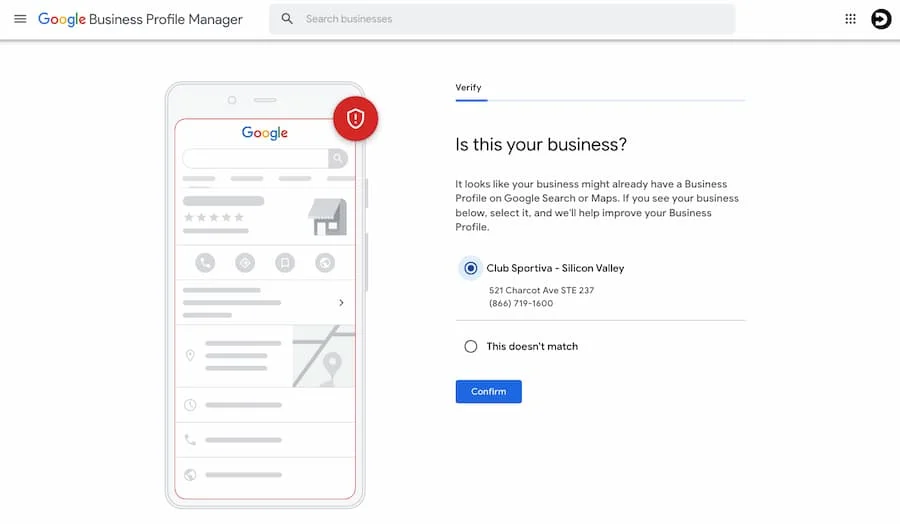Select Club Sportiva - Silicon Valley radio

(471, 268)
